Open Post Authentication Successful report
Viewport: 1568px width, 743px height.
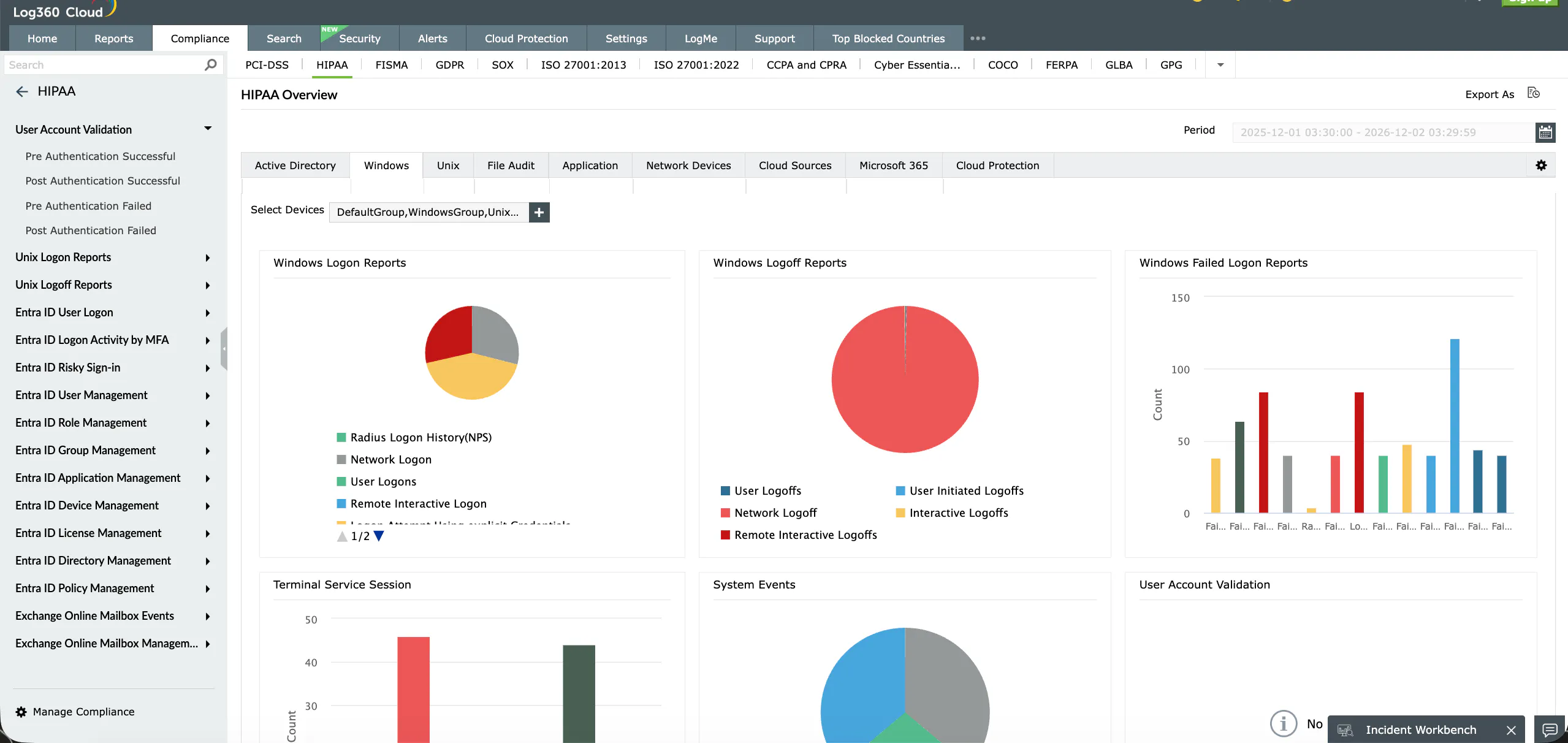pos(103,181)
